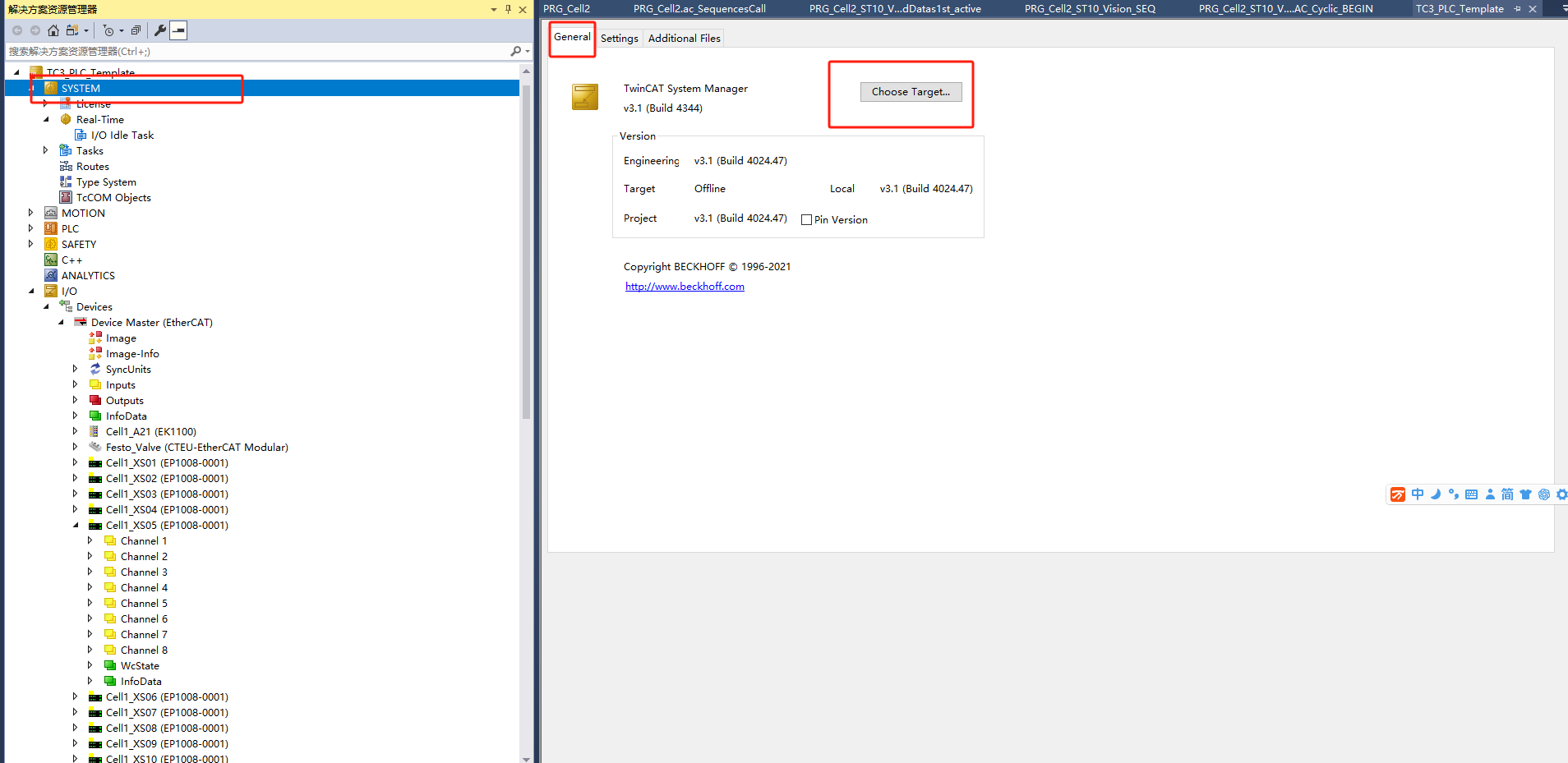The image size is (1568, 763).
Task: Switch to the General tab
Action: 572,37
